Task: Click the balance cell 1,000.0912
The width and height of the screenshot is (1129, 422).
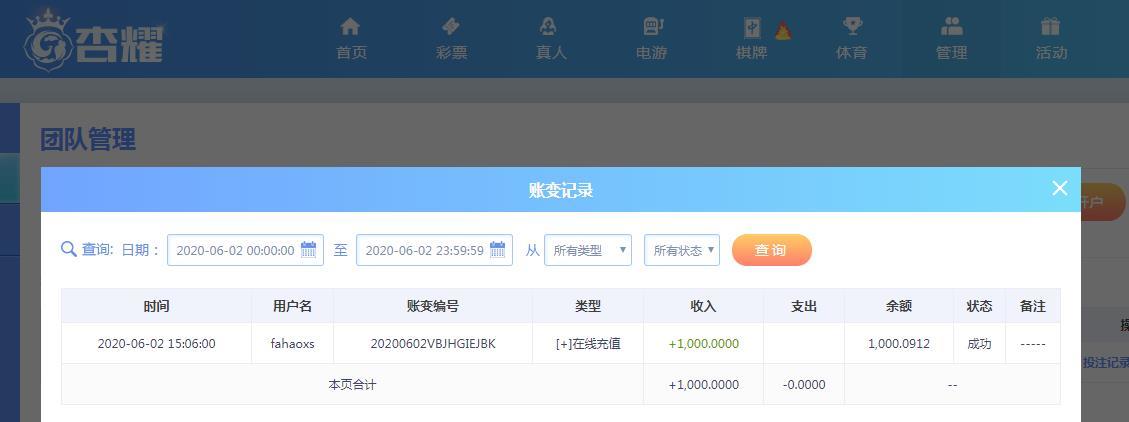Action: 899,344
